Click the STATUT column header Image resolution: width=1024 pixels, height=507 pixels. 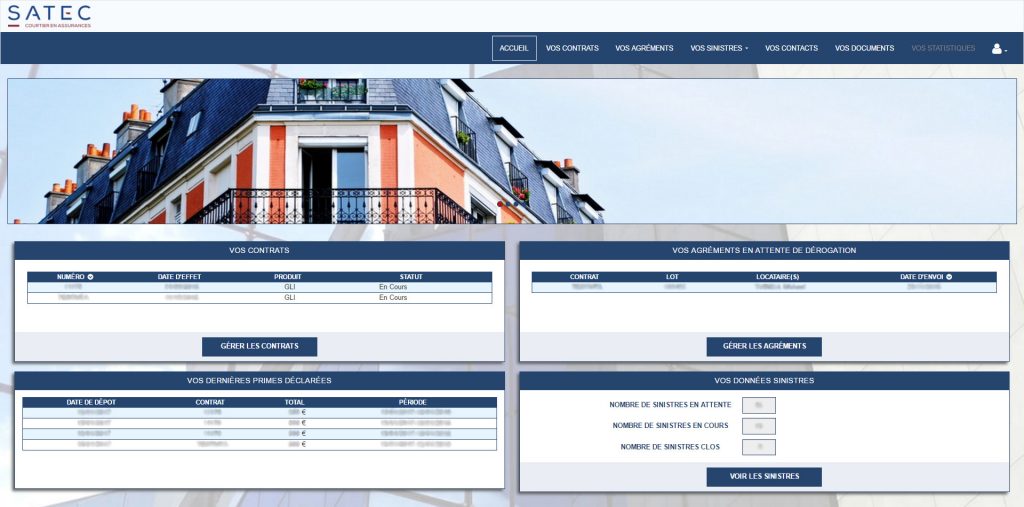pyautogui.click(x=411, y=277)
